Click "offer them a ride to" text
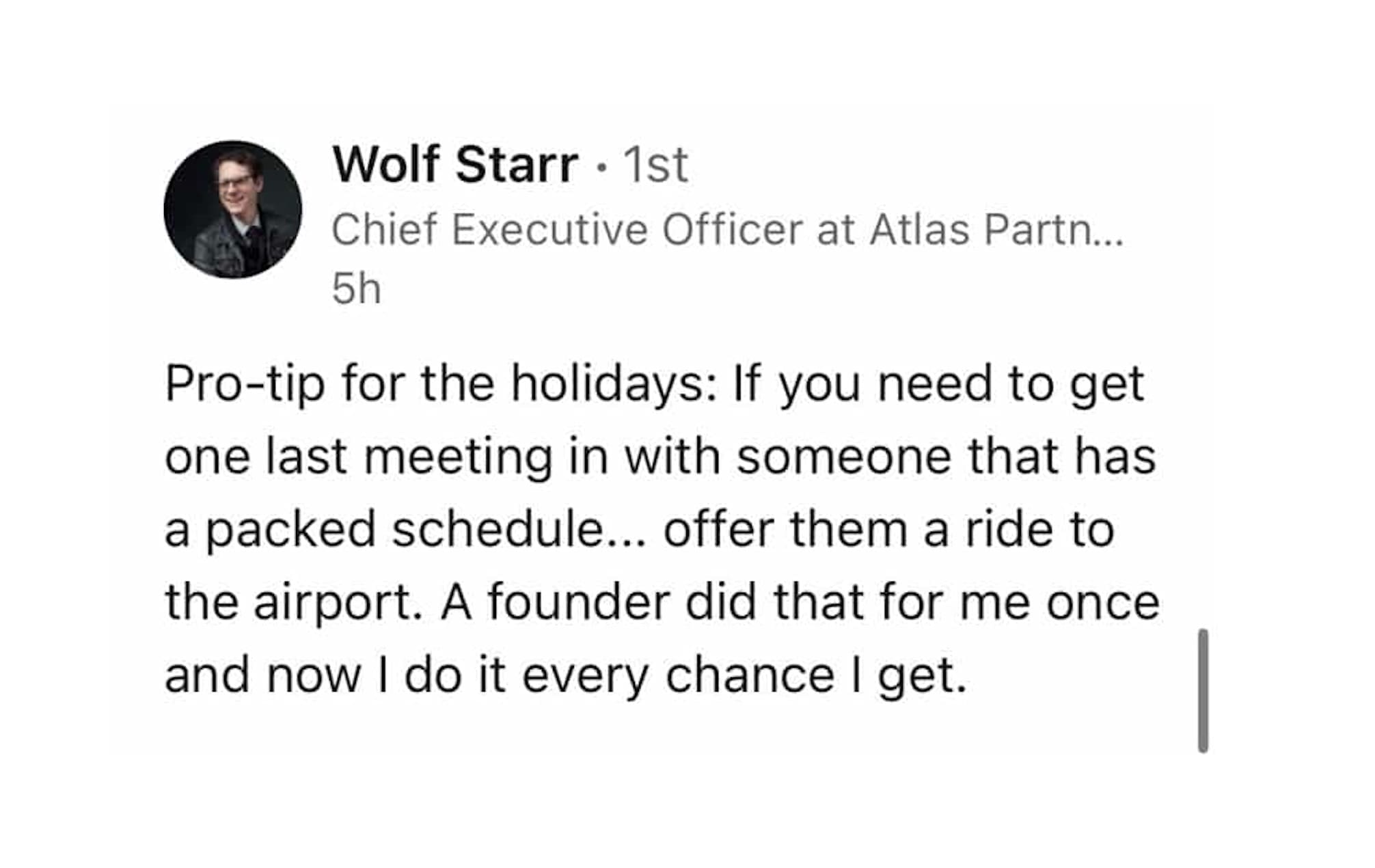 pos(888,530)
